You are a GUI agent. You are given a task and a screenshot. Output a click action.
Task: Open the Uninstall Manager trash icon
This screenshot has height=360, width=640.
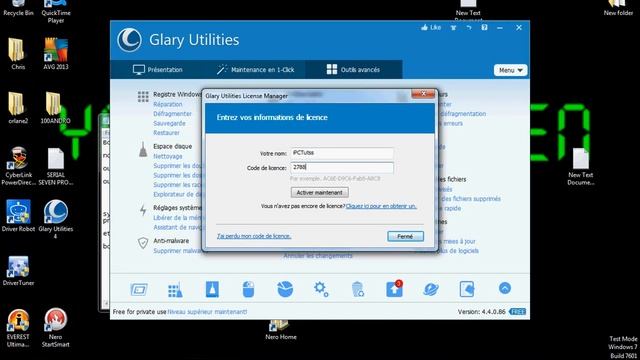[x=358, y=289]
